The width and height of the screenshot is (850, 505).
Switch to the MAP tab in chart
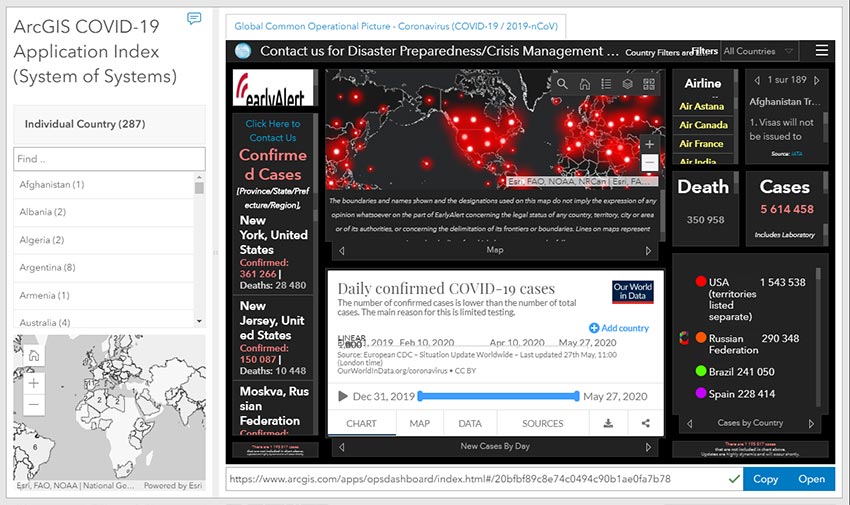[419, 423]
